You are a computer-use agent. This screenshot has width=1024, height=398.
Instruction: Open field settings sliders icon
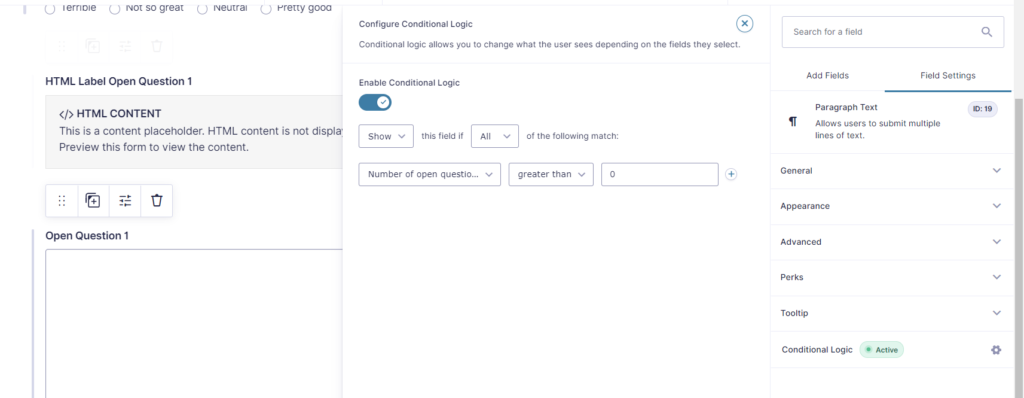[x=125, y=201]
